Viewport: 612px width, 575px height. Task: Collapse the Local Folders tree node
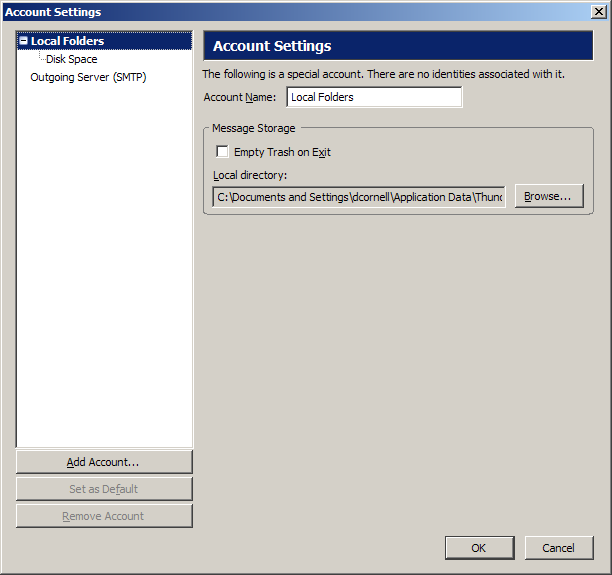tap(23, 42)
